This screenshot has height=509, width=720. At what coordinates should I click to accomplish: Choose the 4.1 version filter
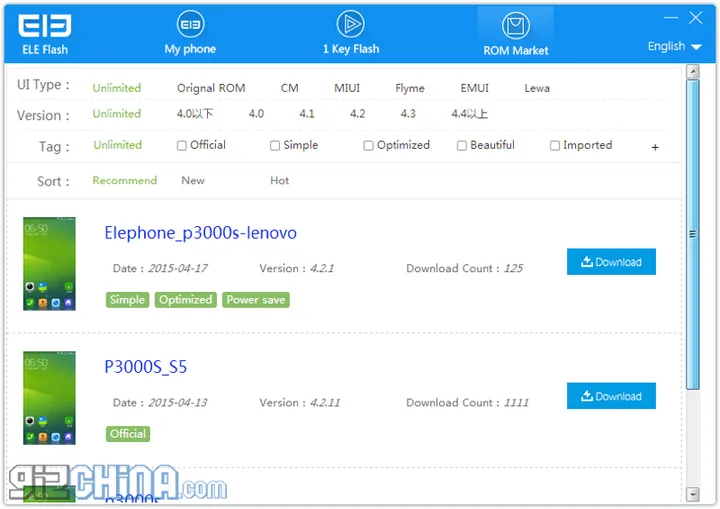click(x=306, y=113)
